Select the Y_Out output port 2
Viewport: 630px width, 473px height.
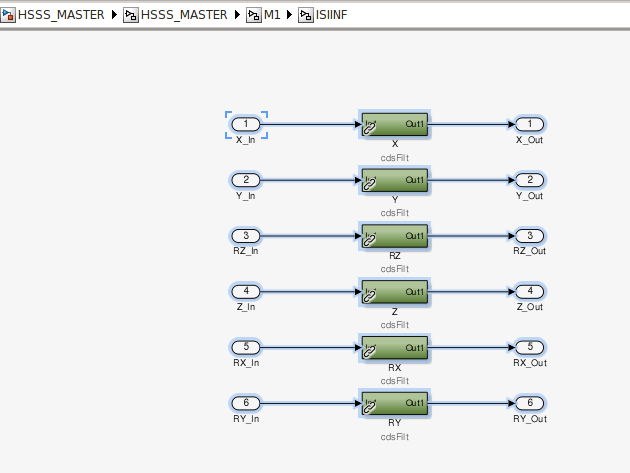point(530,180)
